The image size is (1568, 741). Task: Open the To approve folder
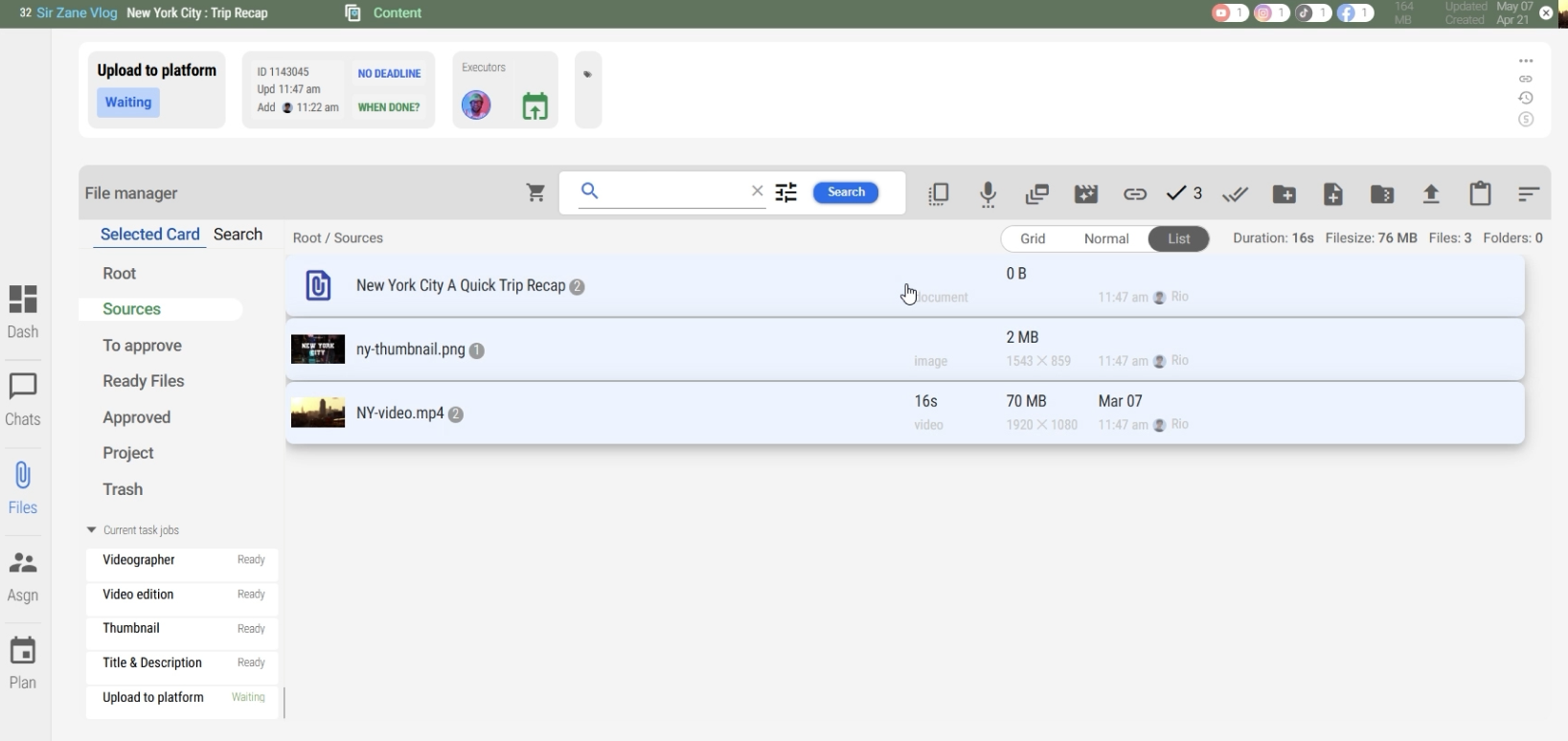[143, 346]
